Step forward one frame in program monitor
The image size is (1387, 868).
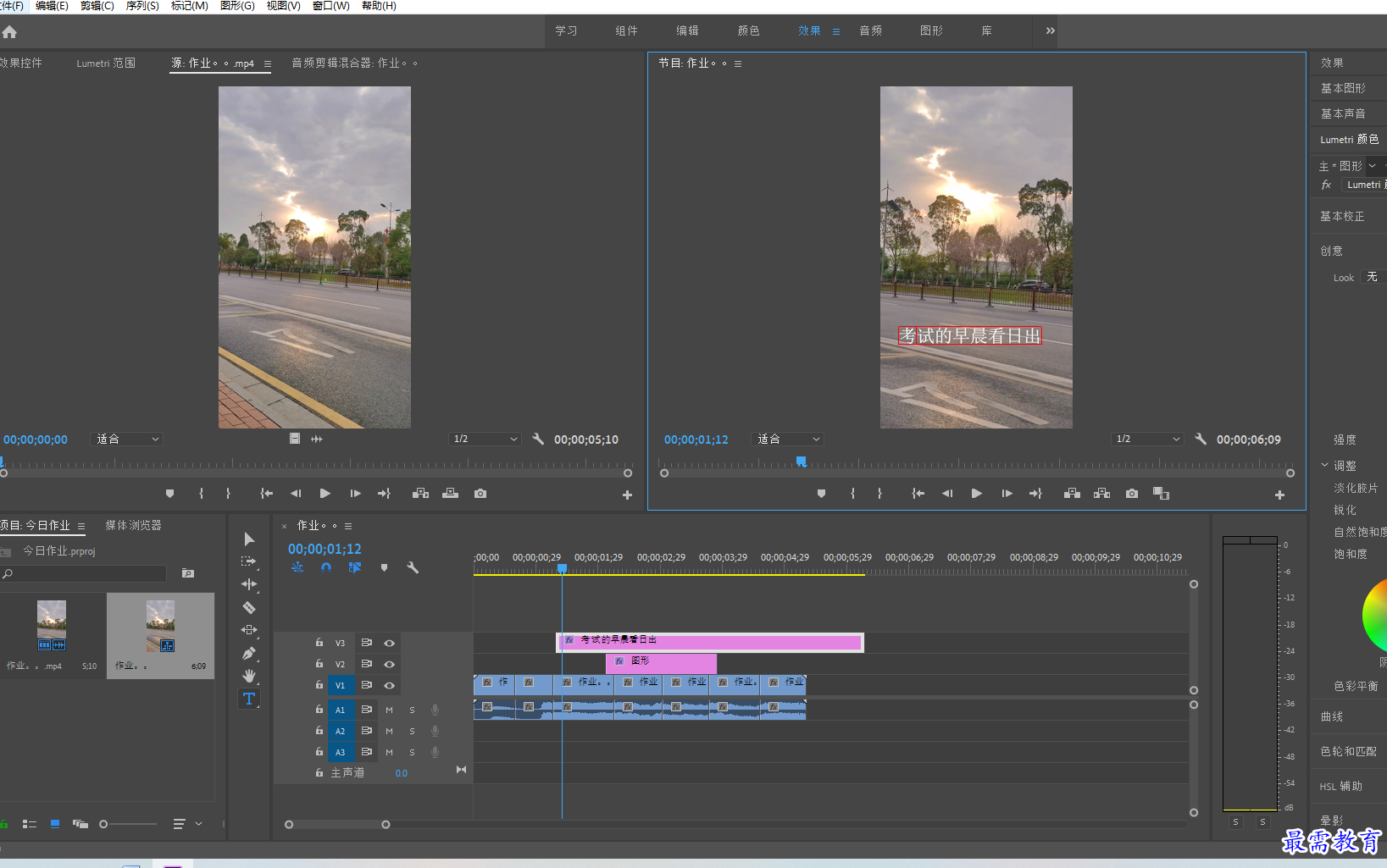1007,494
